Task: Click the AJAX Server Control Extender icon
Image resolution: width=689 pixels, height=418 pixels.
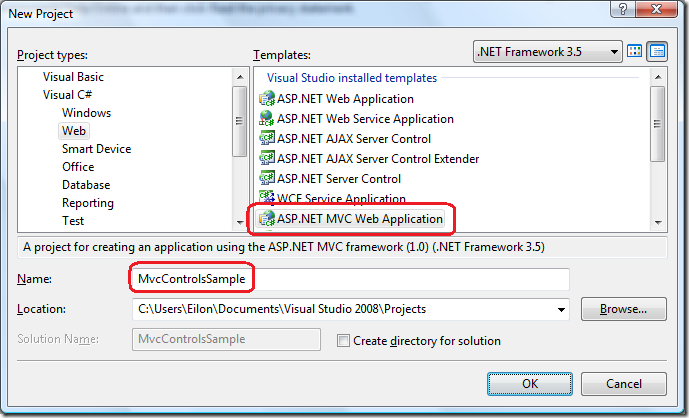Action: coord(267,158)
